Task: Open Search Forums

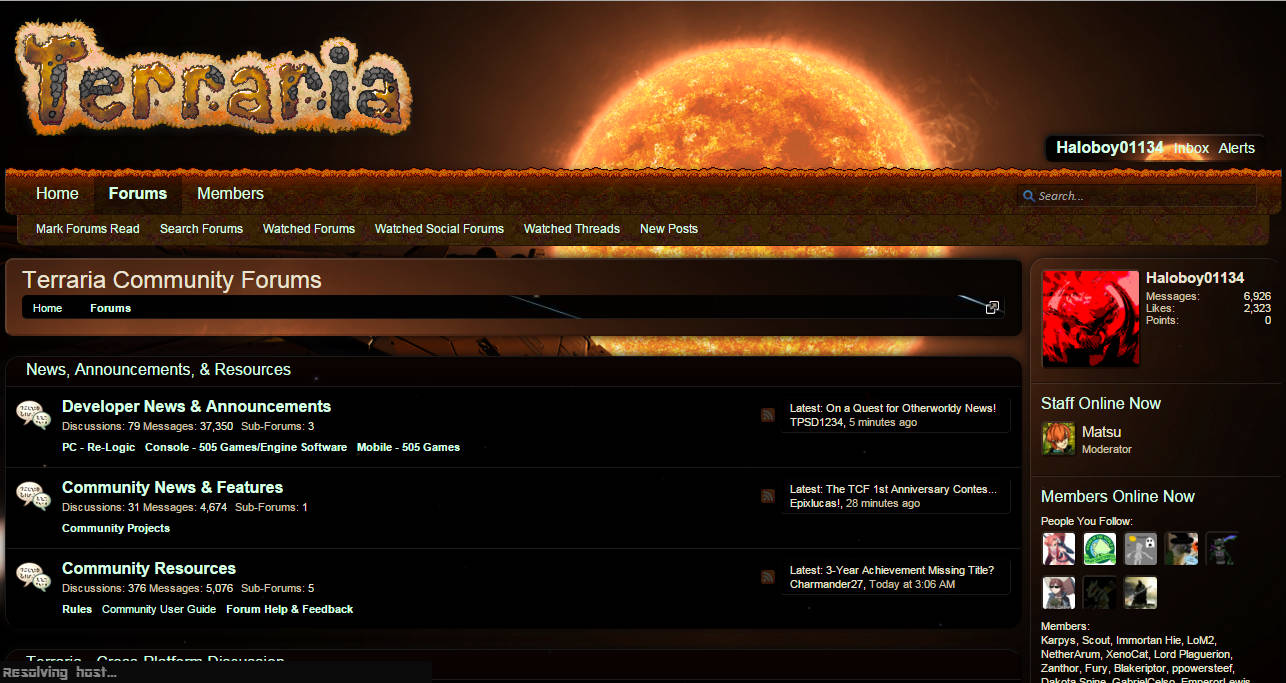Action: point(201,229)
